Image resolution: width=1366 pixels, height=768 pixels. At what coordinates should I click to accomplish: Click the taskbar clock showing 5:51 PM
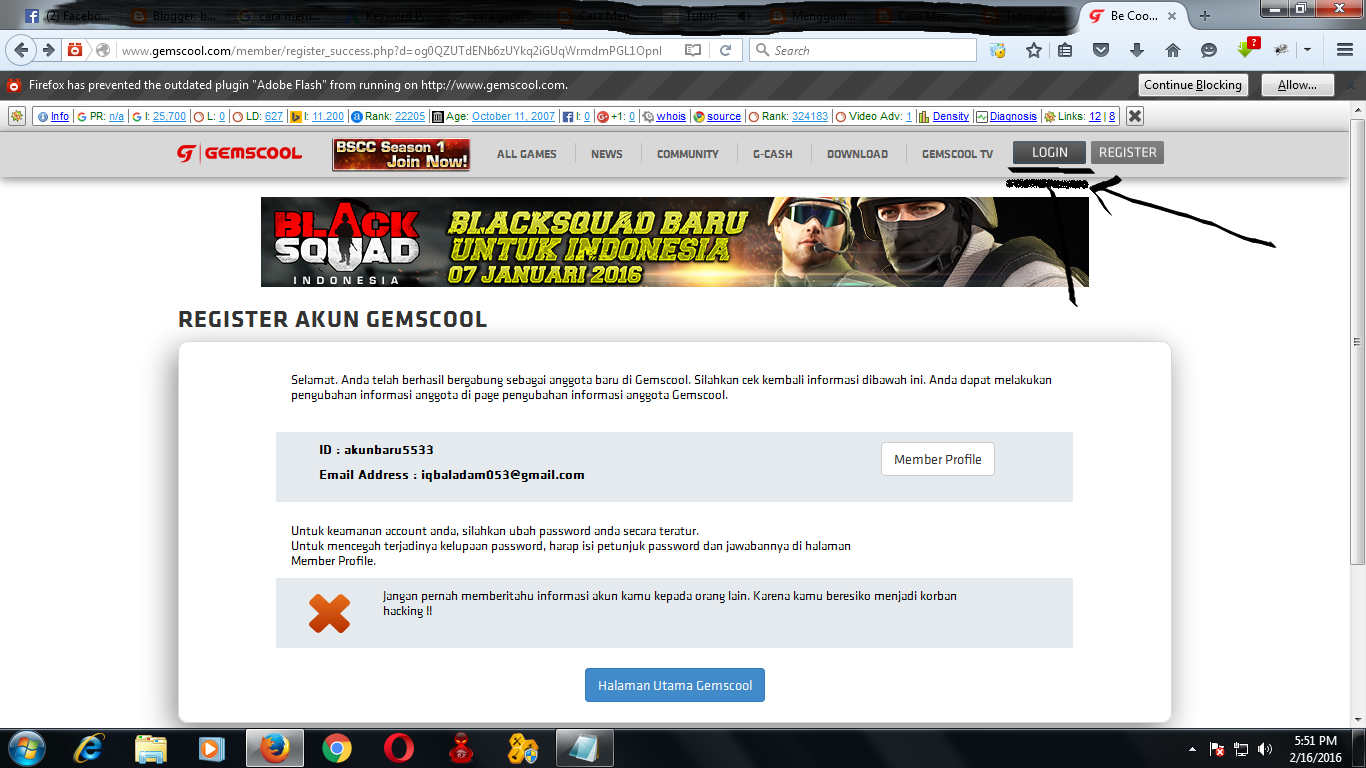(1316, 748)
